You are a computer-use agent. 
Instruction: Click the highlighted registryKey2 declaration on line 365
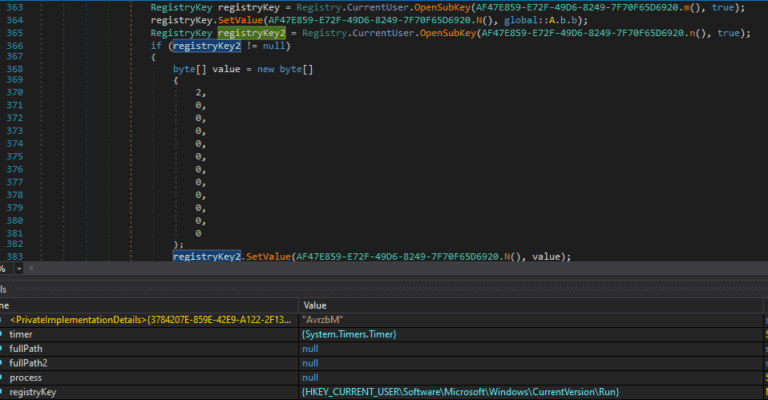click(252, 33)
